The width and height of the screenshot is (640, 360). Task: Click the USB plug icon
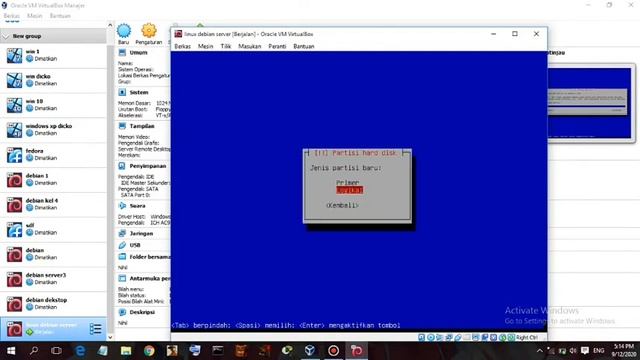122,245
